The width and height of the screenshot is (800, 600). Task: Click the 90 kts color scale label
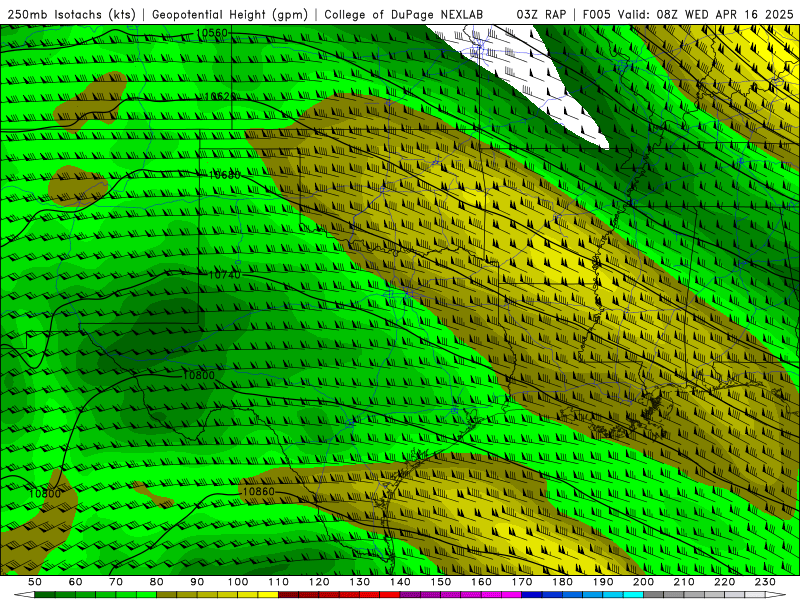click(197, 582)
